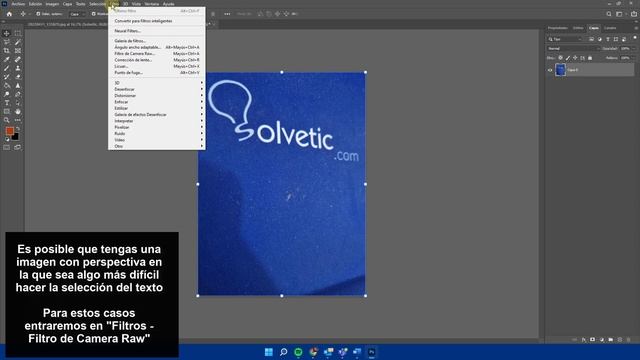
Task: Switch to the Propiedades panel tab
Action: pos(558,28)
